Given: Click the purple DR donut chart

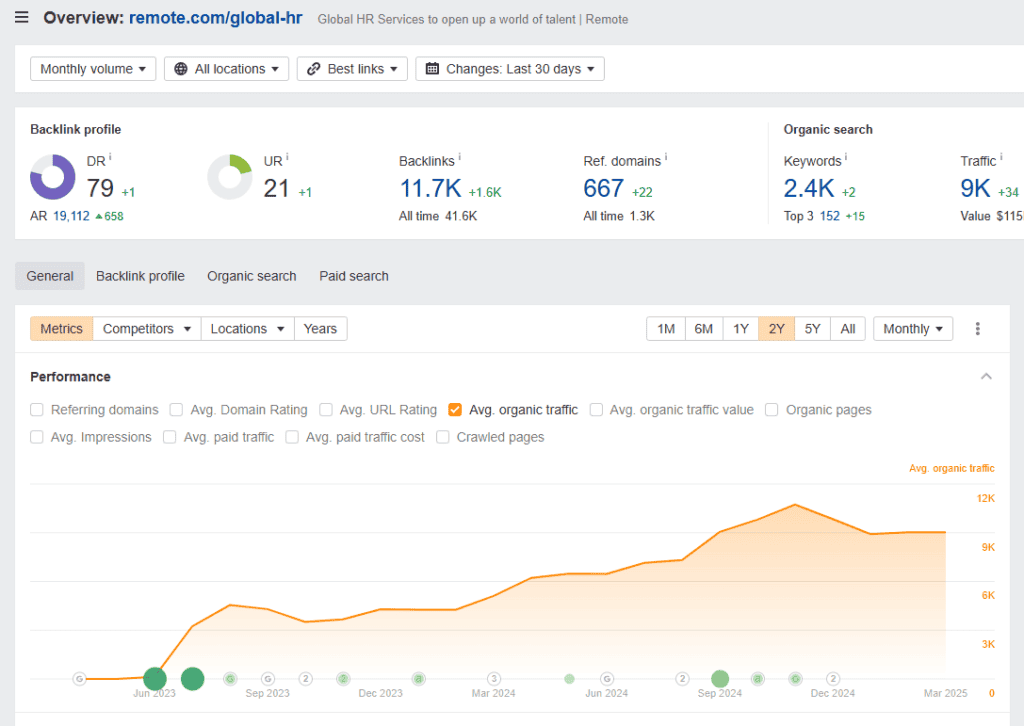Looking at the screenshot, I should 53,178.
